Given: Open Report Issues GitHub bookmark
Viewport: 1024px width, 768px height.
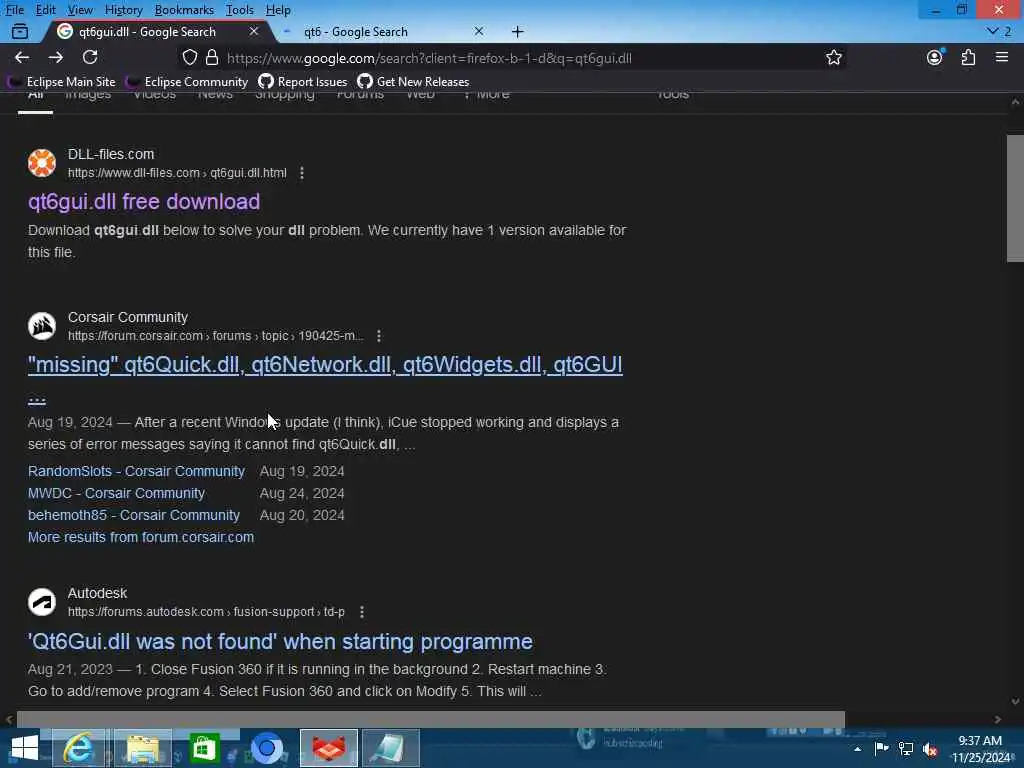Looking at the screenshot, I should [303, 82].
